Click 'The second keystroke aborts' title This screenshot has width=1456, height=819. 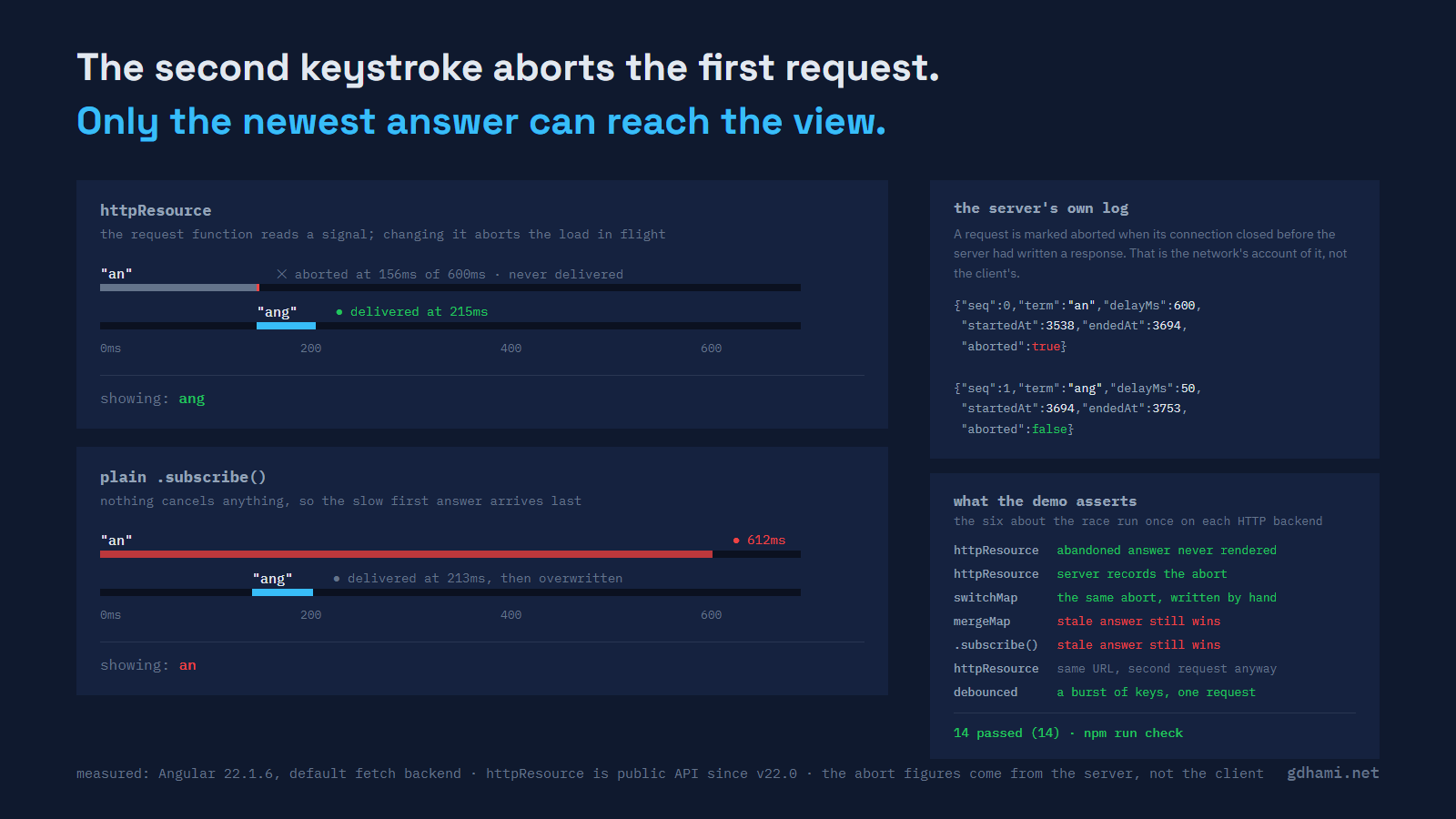tap(508, 68)
